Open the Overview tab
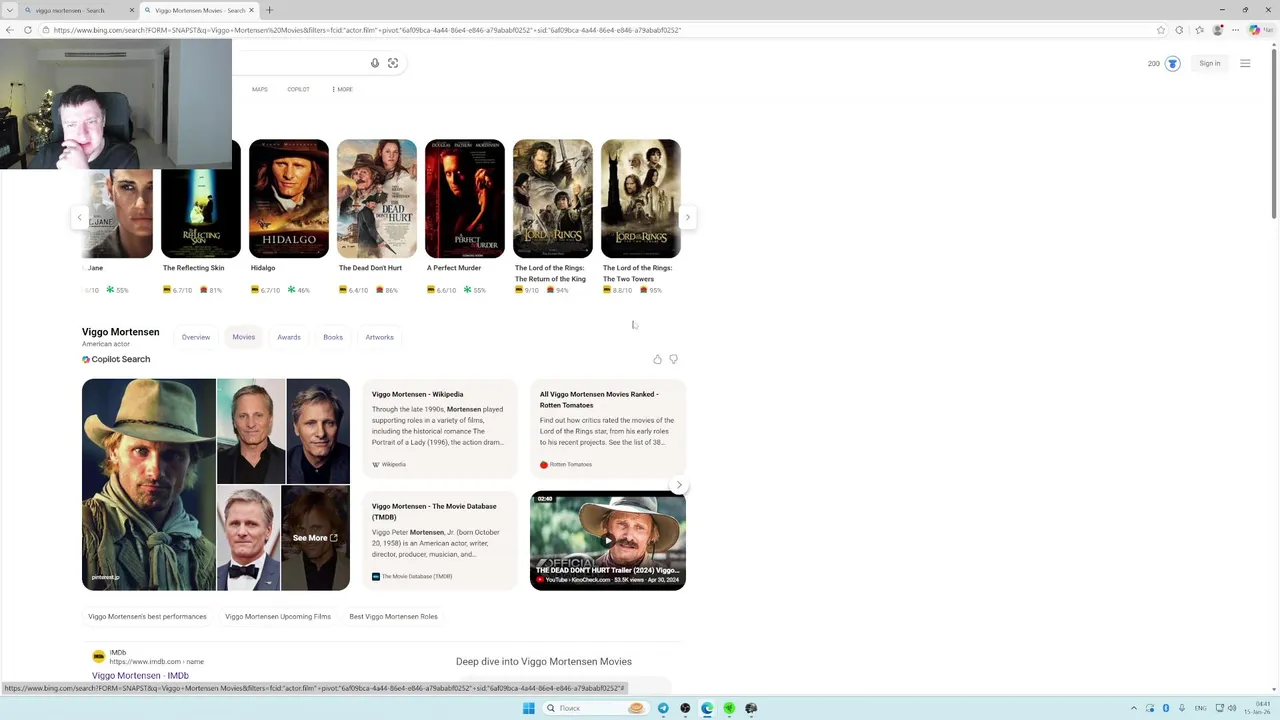1280x720 pixels. (x=196, y=337)
